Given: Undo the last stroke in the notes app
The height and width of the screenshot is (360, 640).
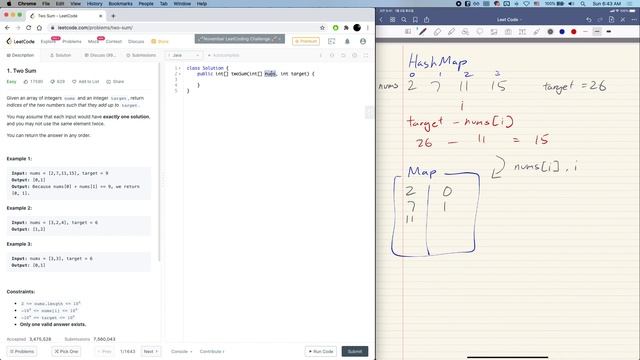Looking at the screenshot, I should click(x=589, y=20).
